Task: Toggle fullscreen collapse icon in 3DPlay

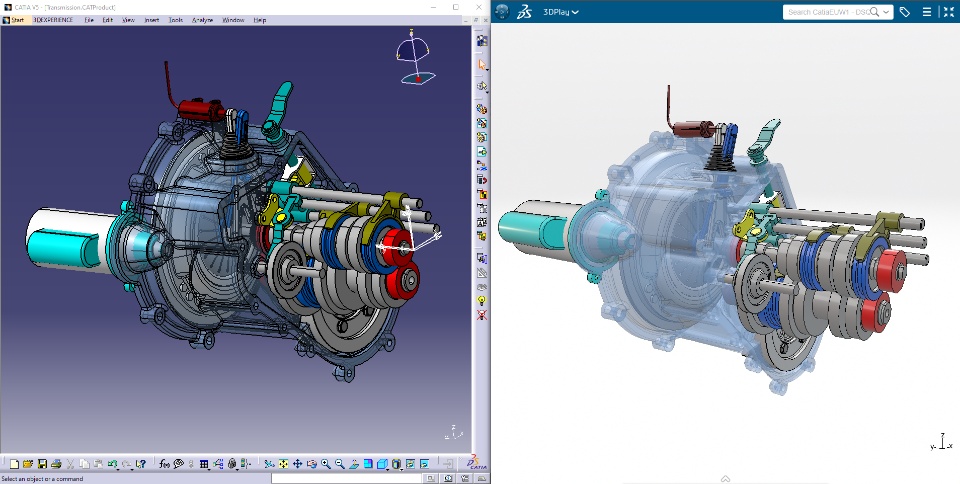Action: click(947, 12)
